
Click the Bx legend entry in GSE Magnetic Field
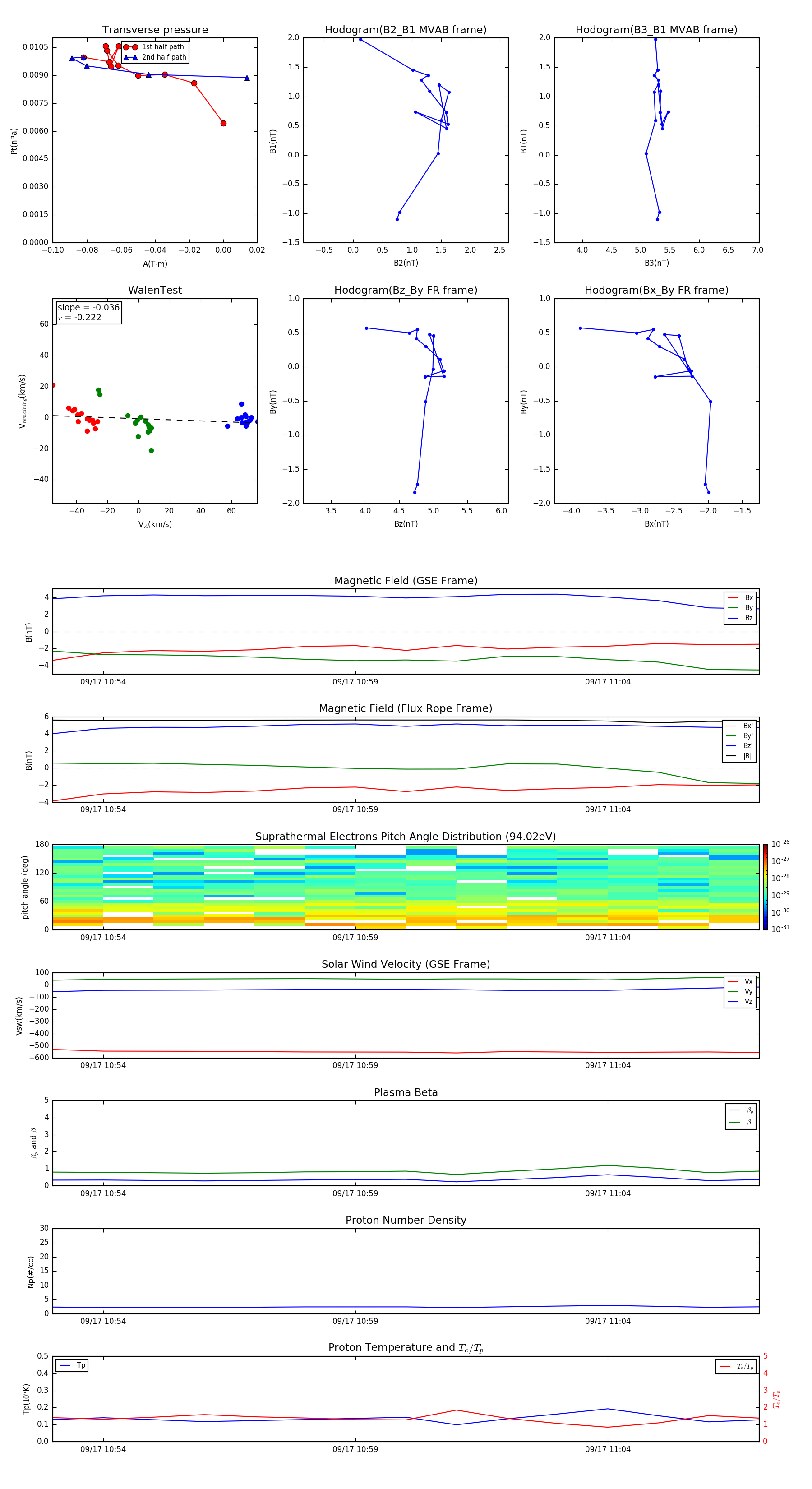pos(740,598)
